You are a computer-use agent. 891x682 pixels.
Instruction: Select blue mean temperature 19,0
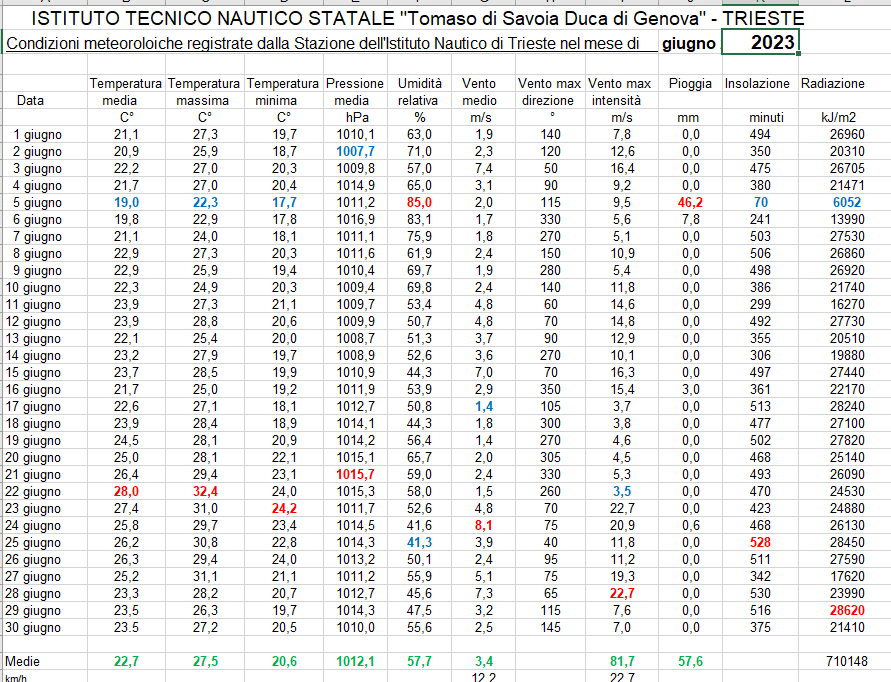click(126, 203)
